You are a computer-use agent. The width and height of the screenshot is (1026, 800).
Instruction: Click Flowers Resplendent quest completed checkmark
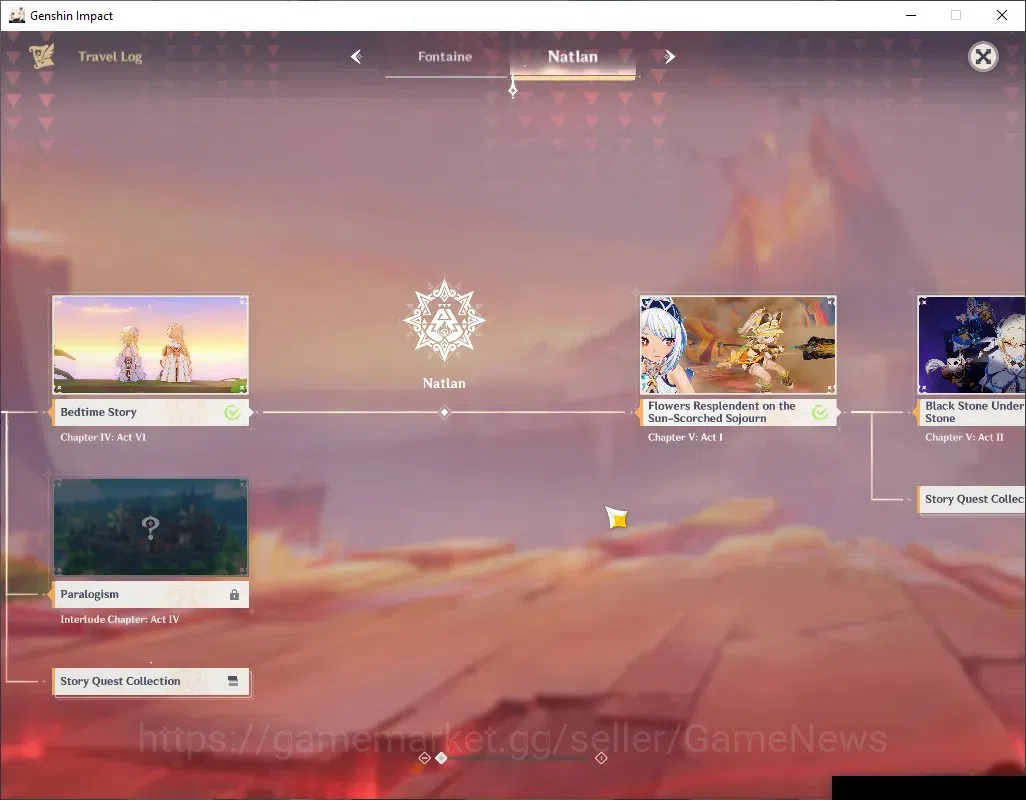click(x=819, y=412)
